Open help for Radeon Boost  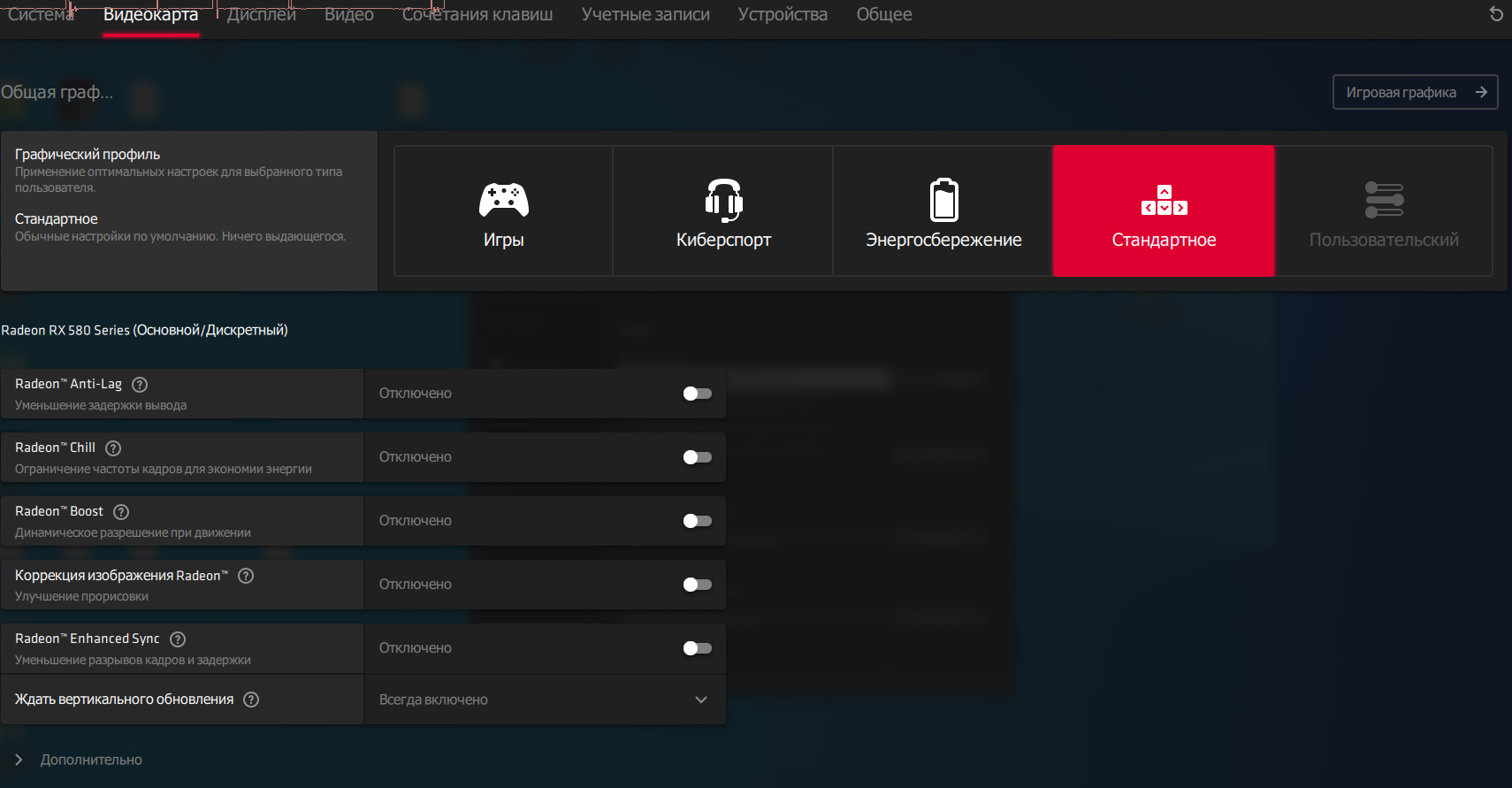pos(121,512)
